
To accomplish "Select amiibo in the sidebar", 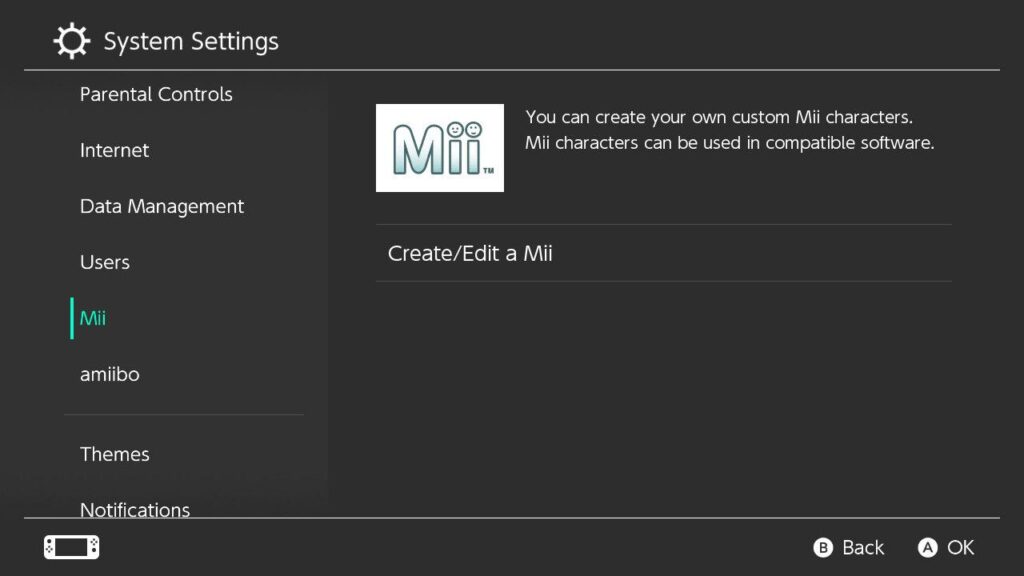I will 110,374.
